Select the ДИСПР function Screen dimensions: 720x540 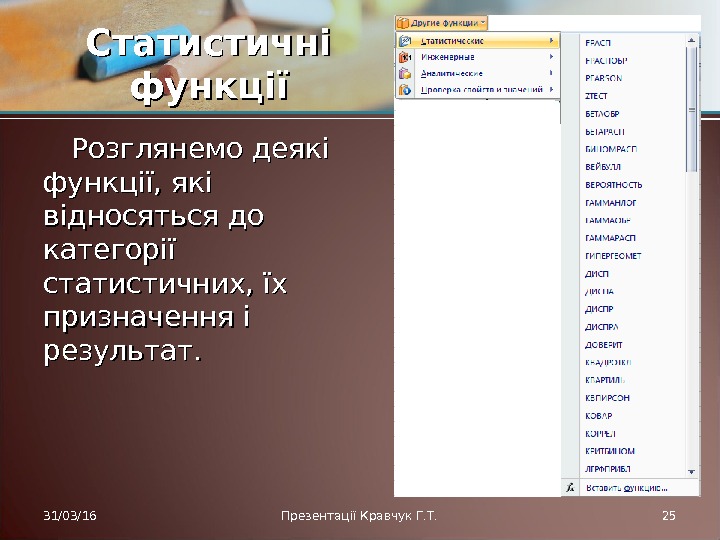pyautogui.click(x=599, y=309)
